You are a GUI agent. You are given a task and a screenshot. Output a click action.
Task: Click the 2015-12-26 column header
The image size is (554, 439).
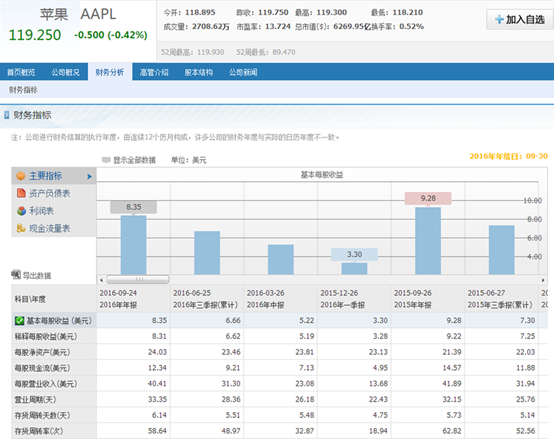pos(354,299)
